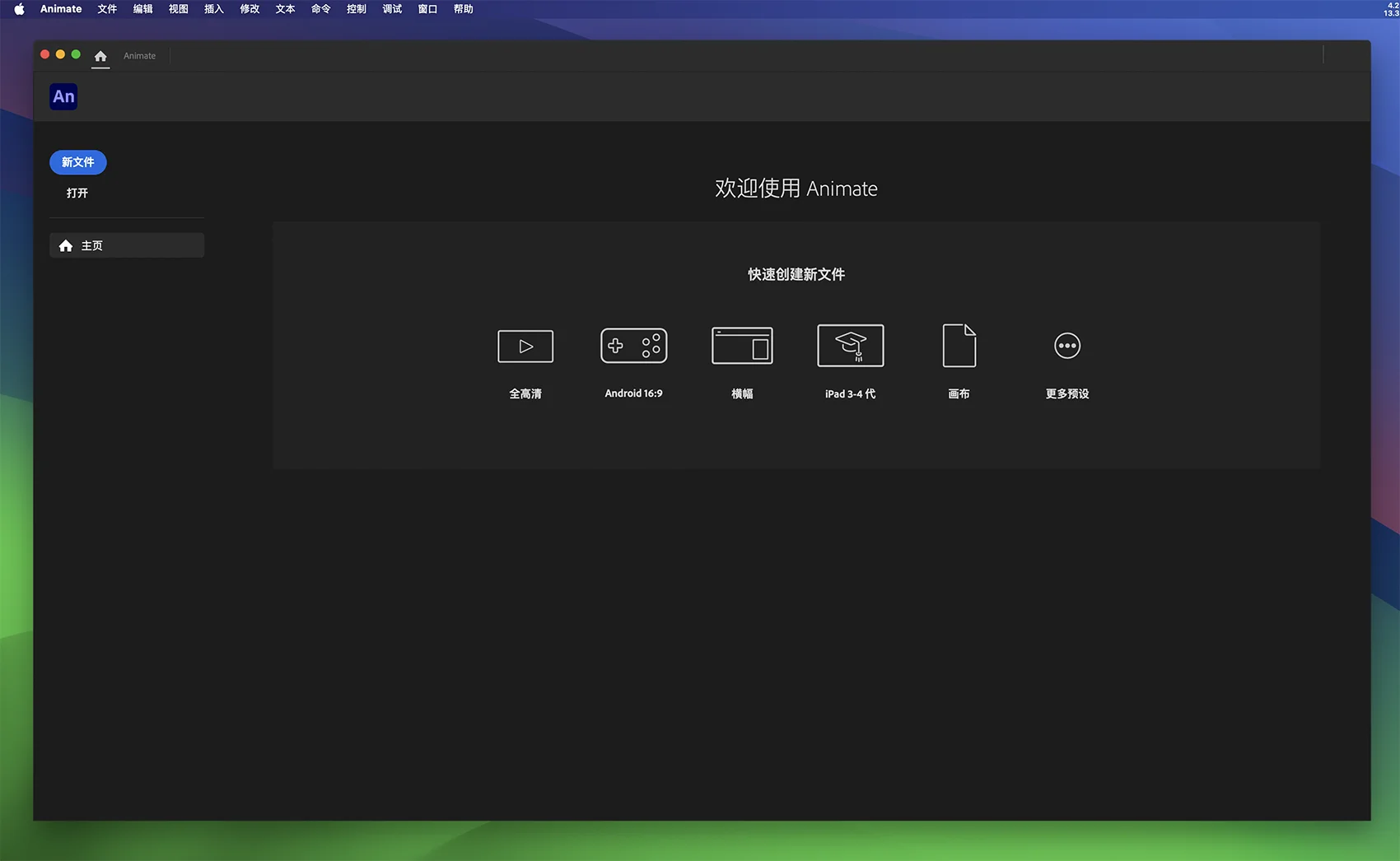Open the Animate application menu
1400x861 pixels.
point(61,9)
